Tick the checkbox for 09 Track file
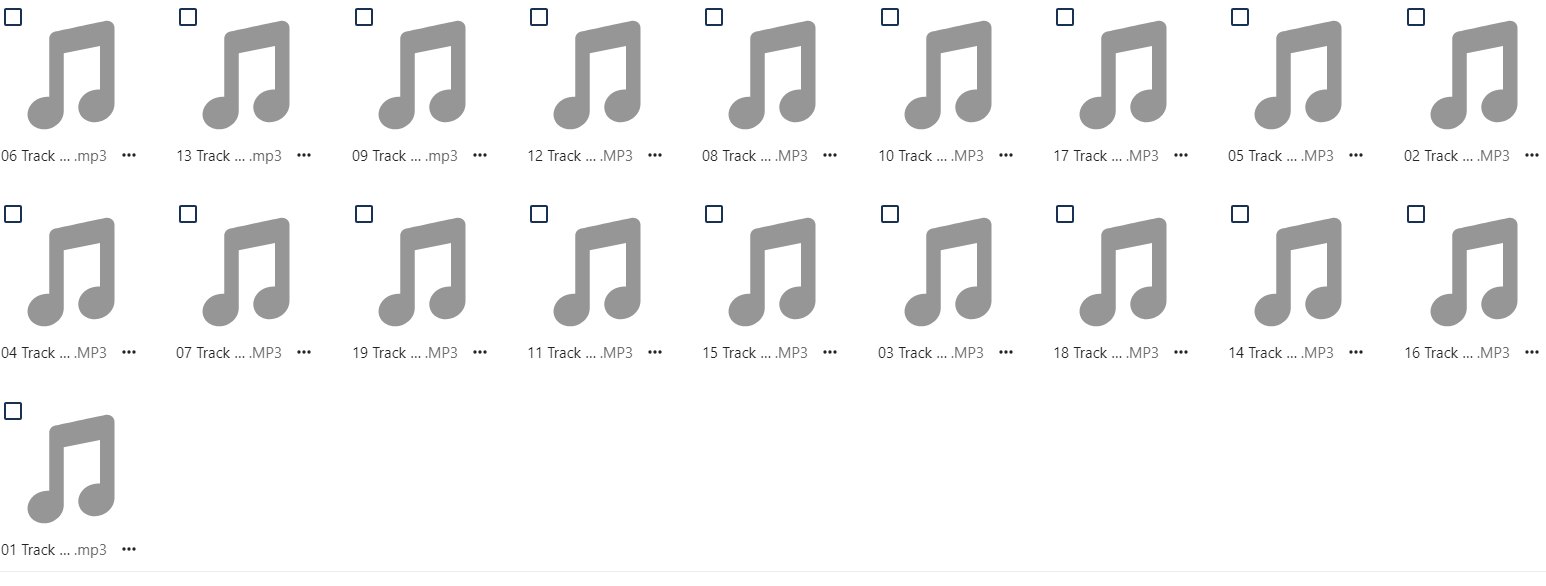This screenshot has height=586, width=1546. pyautogui.click(x=364, y=17)
